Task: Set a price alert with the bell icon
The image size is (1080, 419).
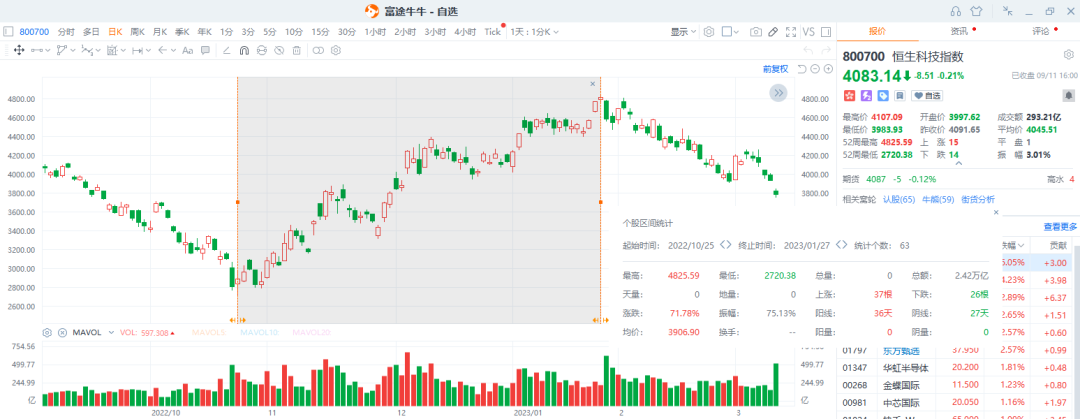Action: pos(1068,95)
